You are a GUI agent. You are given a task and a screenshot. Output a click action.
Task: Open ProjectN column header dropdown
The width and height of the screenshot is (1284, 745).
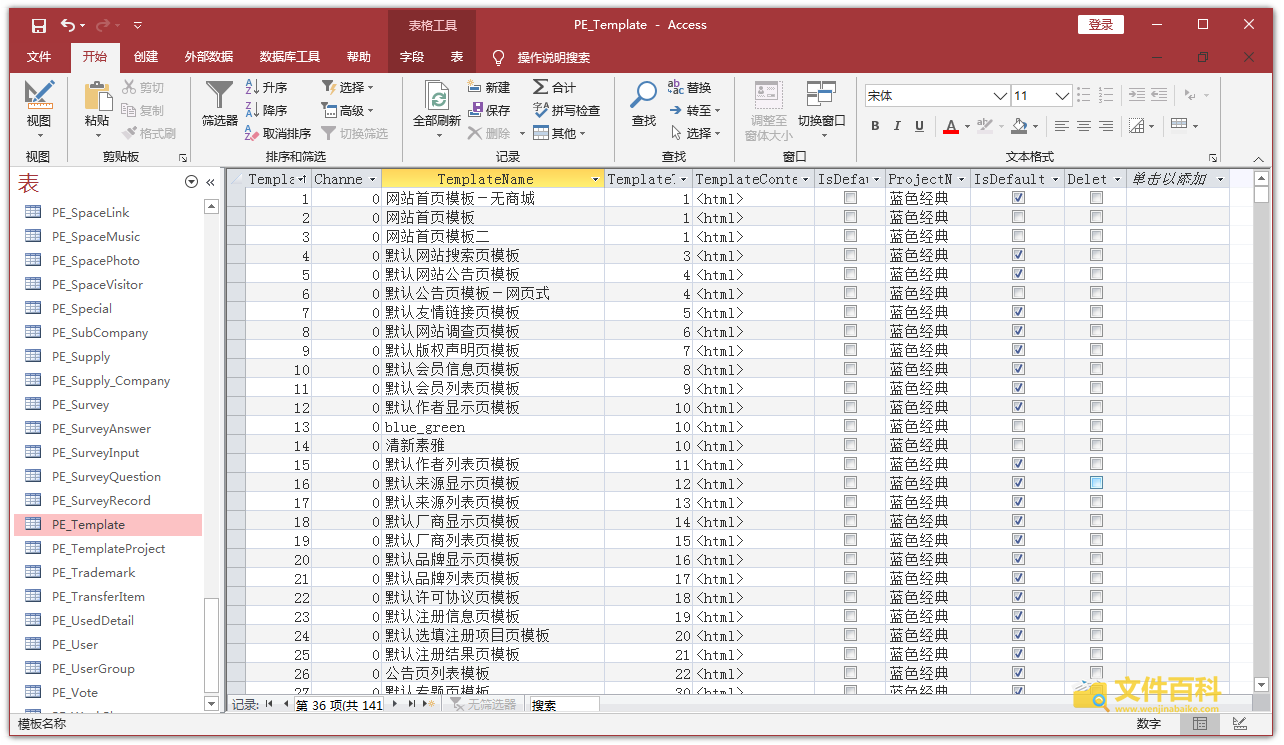[962, 180]
